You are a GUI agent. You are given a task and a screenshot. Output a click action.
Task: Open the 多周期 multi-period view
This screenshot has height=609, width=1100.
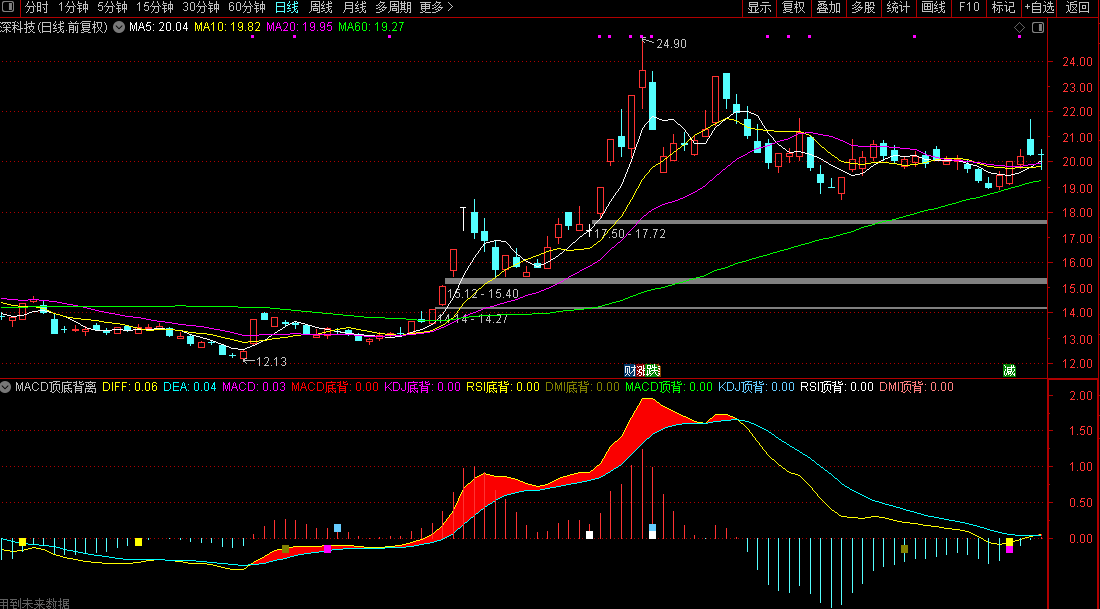[393, 8]
